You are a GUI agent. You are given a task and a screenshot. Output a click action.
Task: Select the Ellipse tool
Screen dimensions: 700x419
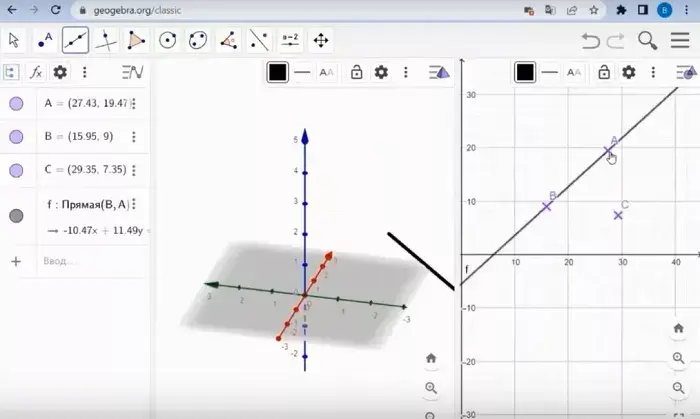[x=198, y=41]
